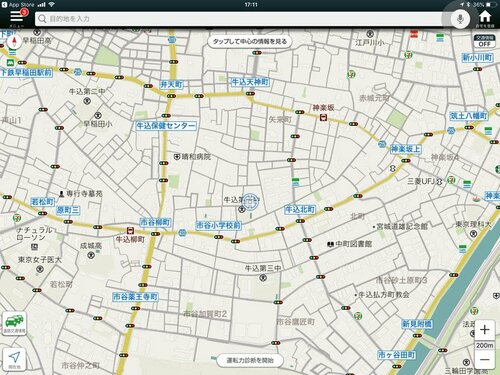
Task: Select 筑土八幡町 intersection label
Action: 469,116
